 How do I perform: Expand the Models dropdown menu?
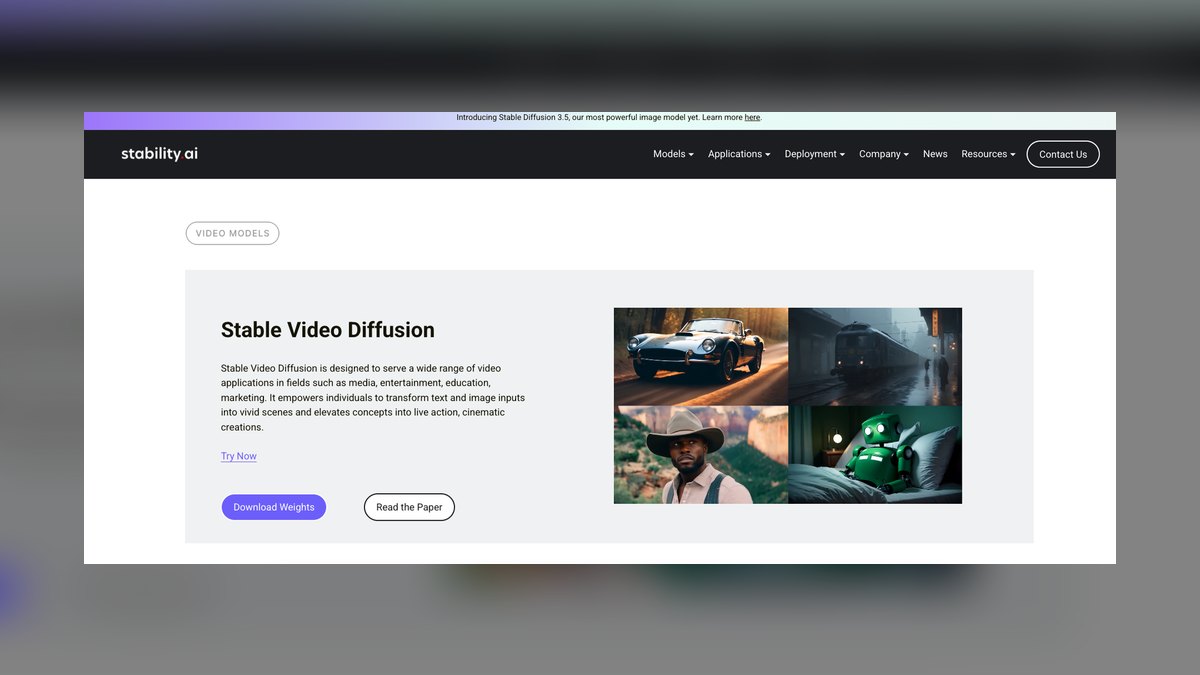tap(673, 154)
